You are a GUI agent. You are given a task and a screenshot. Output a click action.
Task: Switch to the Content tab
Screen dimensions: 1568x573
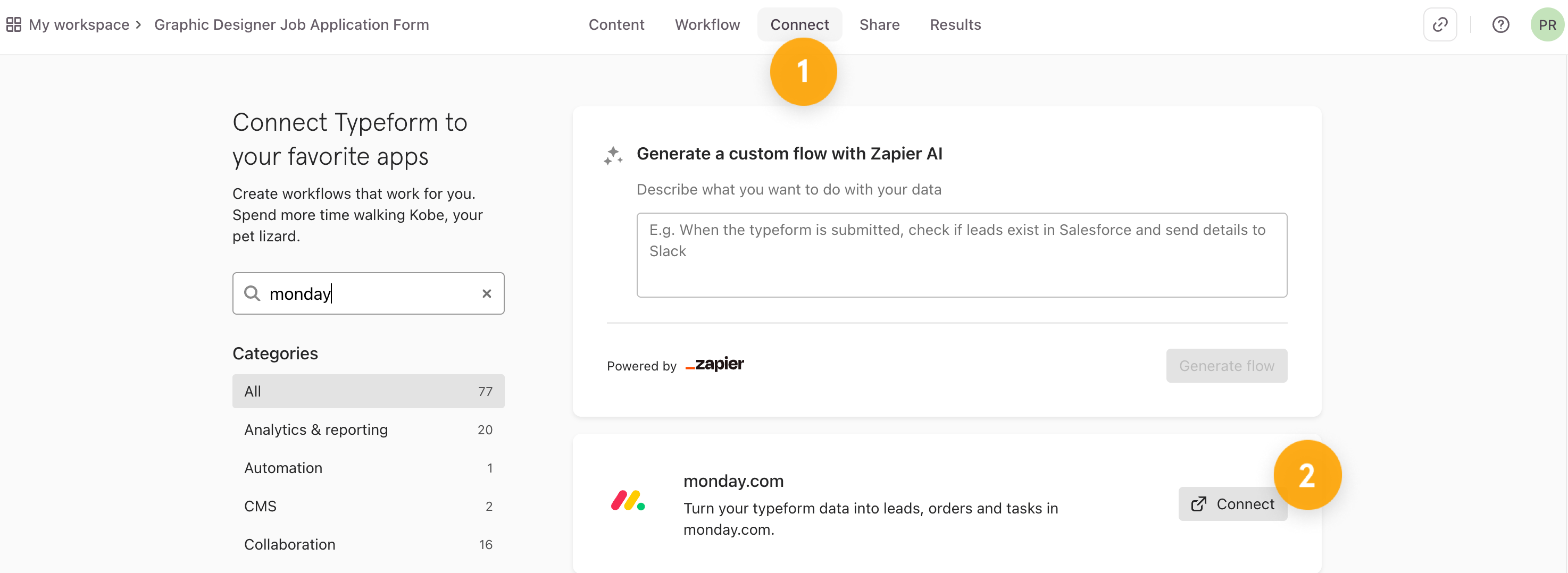coord(616,24)
